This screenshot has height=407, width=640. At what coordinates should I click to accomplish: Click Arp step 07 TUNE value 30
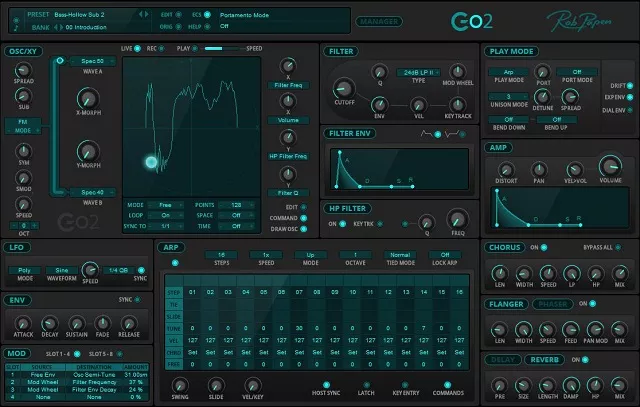299,328
